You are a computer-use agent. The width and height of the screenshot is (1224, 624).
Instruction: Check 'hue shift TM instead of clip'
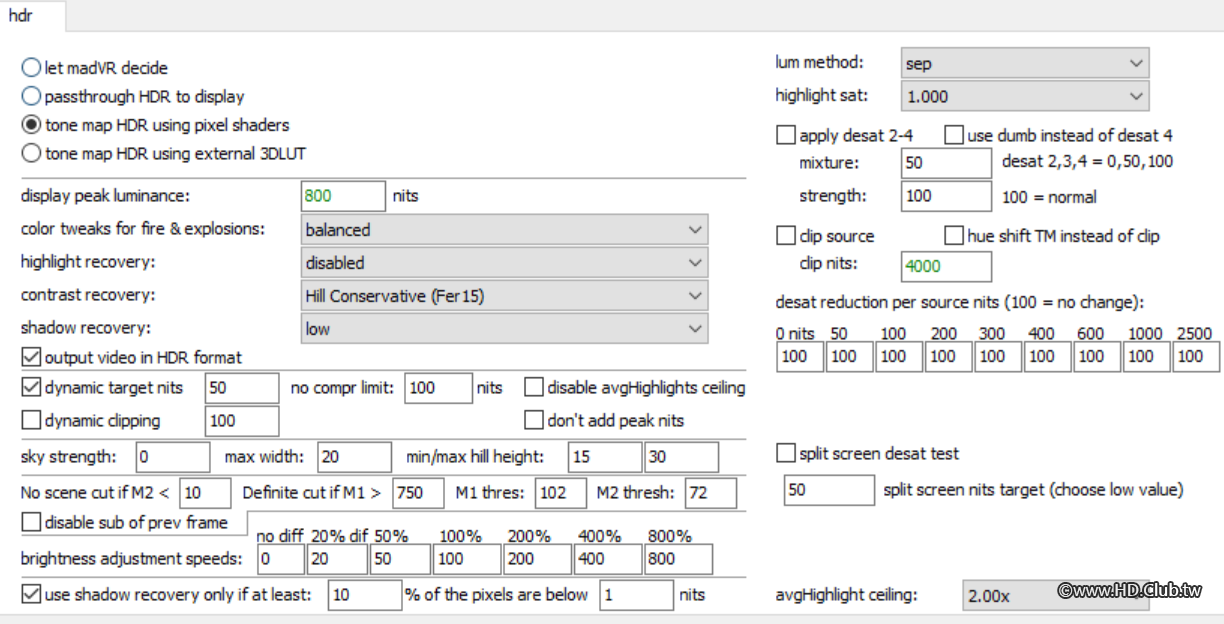point(954,236)
